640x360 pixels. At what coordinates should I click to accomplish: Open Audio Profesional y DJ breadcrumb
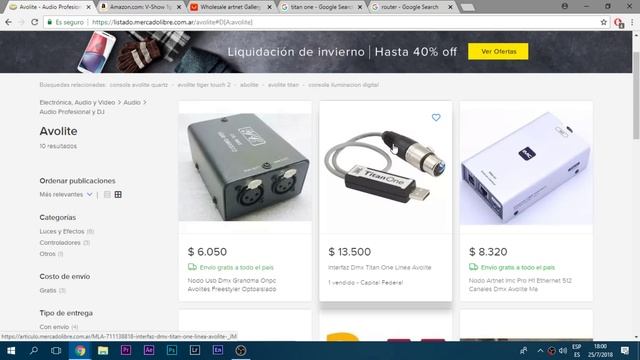(x=72, y=112)
